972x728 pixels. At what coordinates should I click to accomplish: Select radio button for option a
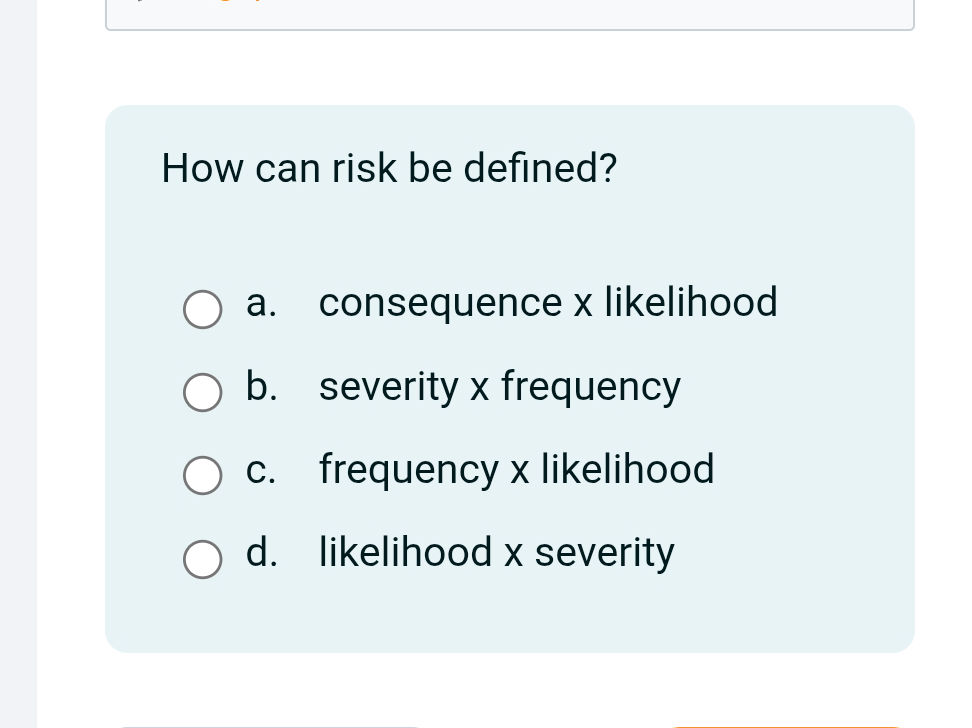[203, 310]
